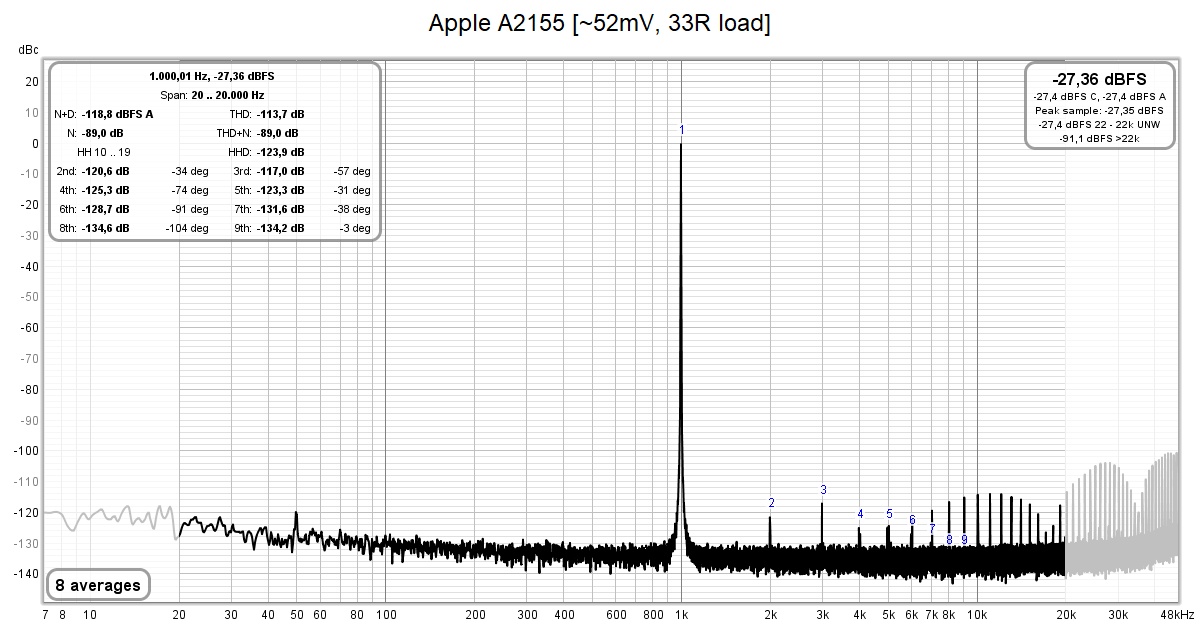
Task: Click the 1k x-axis frequency label
Action: pyautogui.click(x=682, y=615)
